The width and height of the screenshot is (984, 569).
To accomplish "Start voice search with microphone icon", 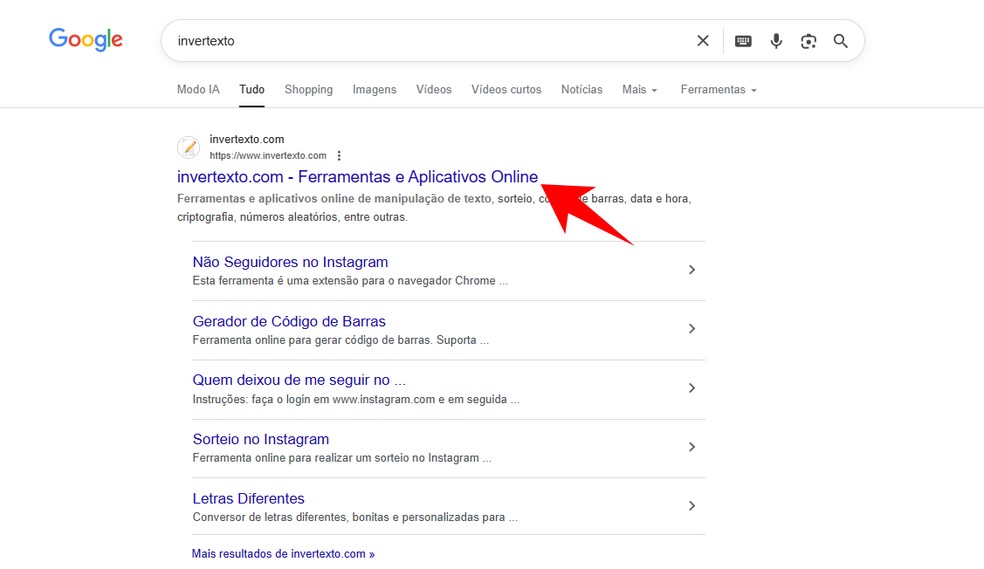I will pos(776,41).
